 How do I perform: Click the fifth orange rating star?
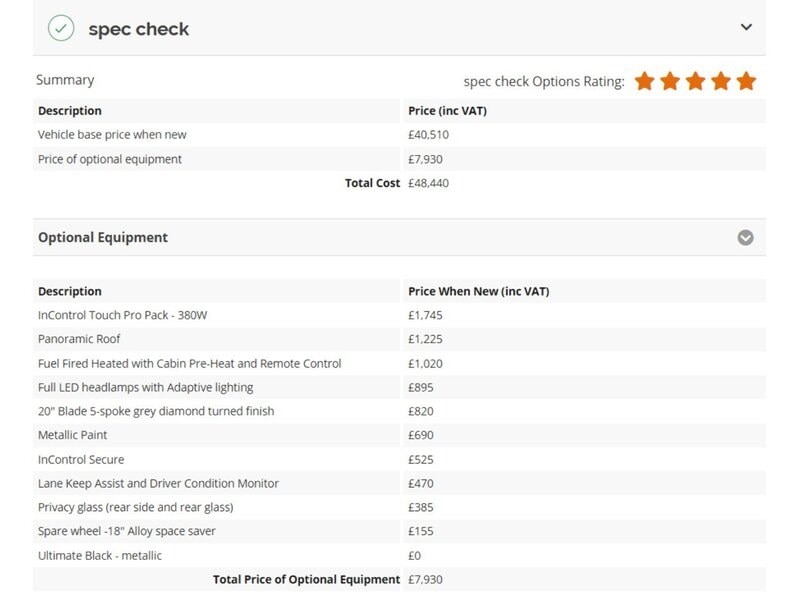coord(746,81)
